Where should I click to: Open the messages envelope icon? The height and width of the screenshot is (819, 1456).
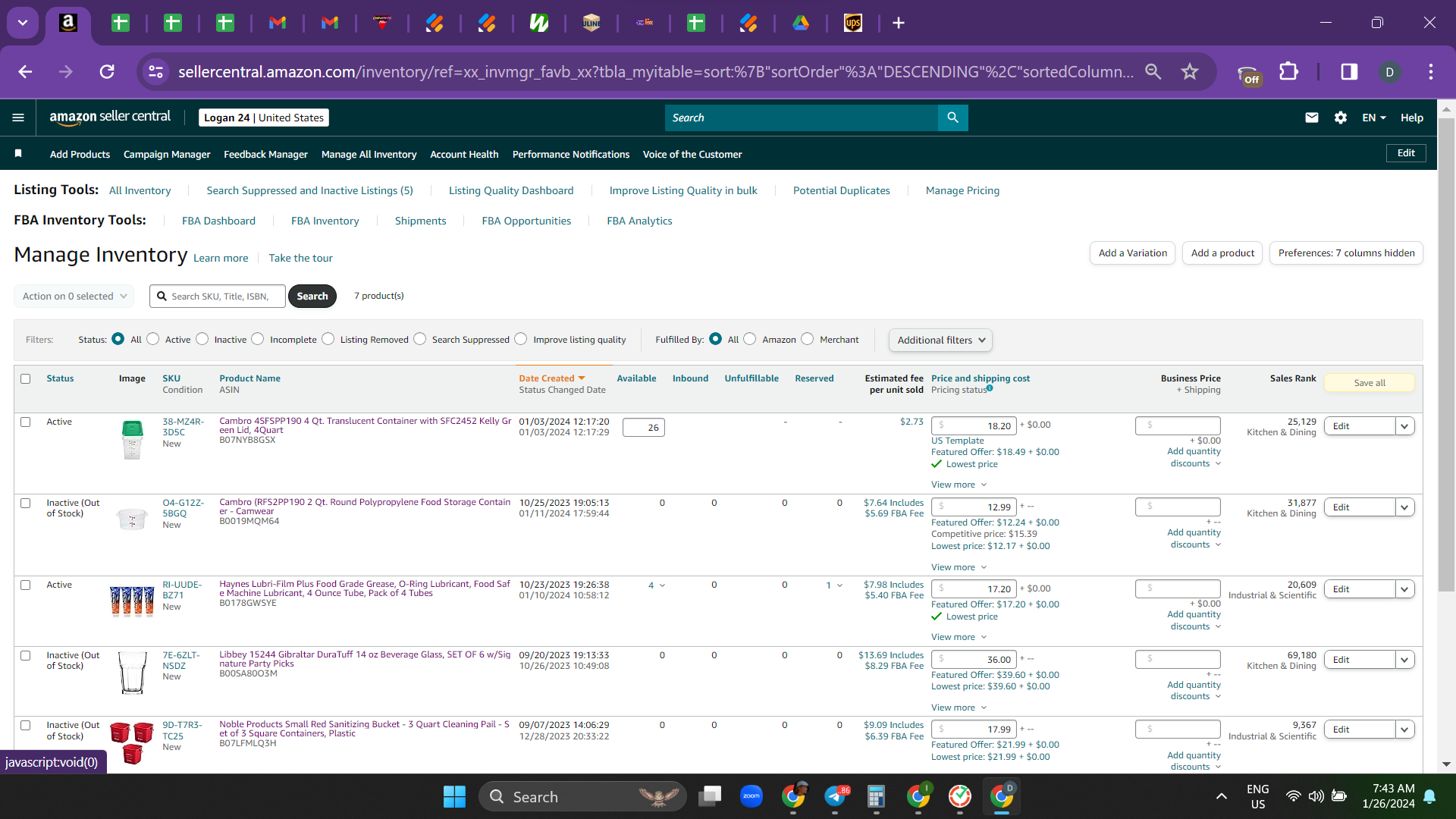1312,118
